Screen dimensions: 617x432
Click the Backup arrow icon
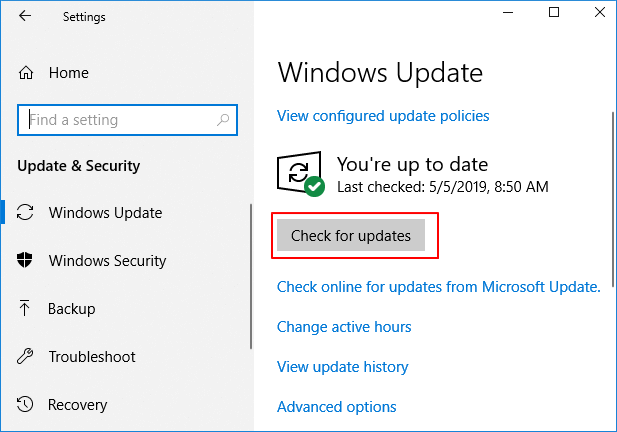pyautogui.click(x=26, y=309)
